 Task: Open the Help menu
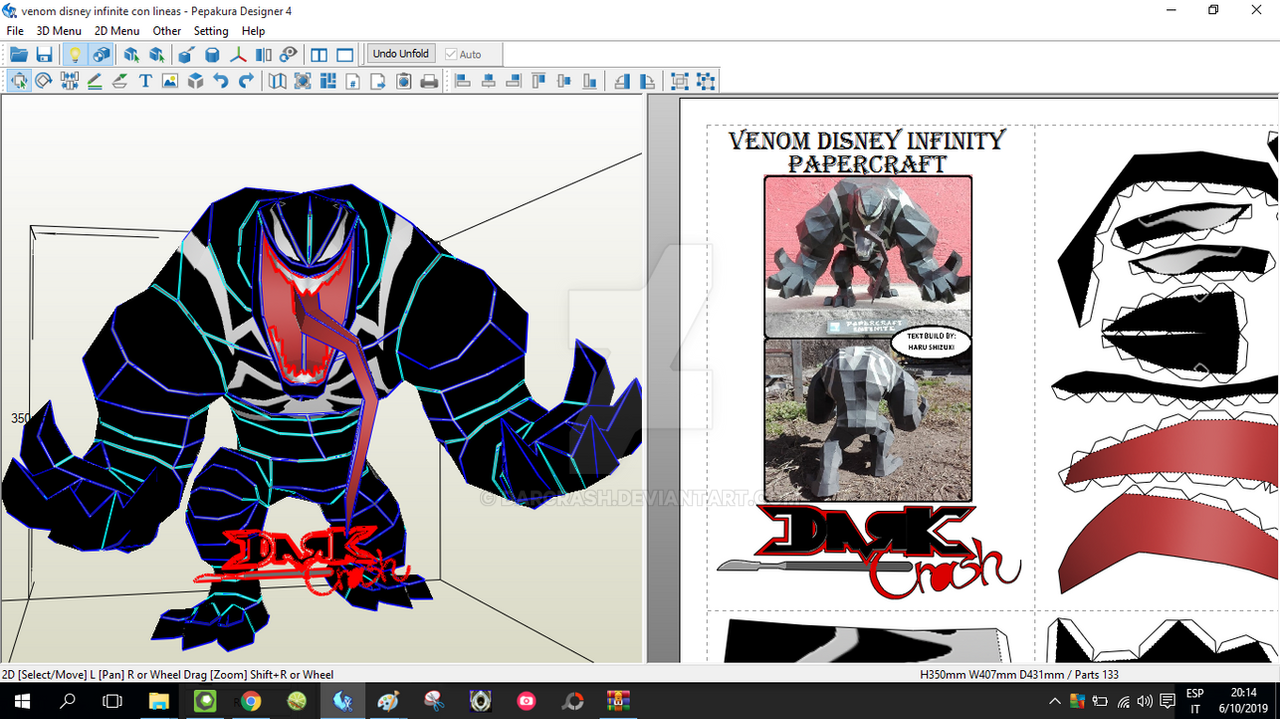[253, 31]
